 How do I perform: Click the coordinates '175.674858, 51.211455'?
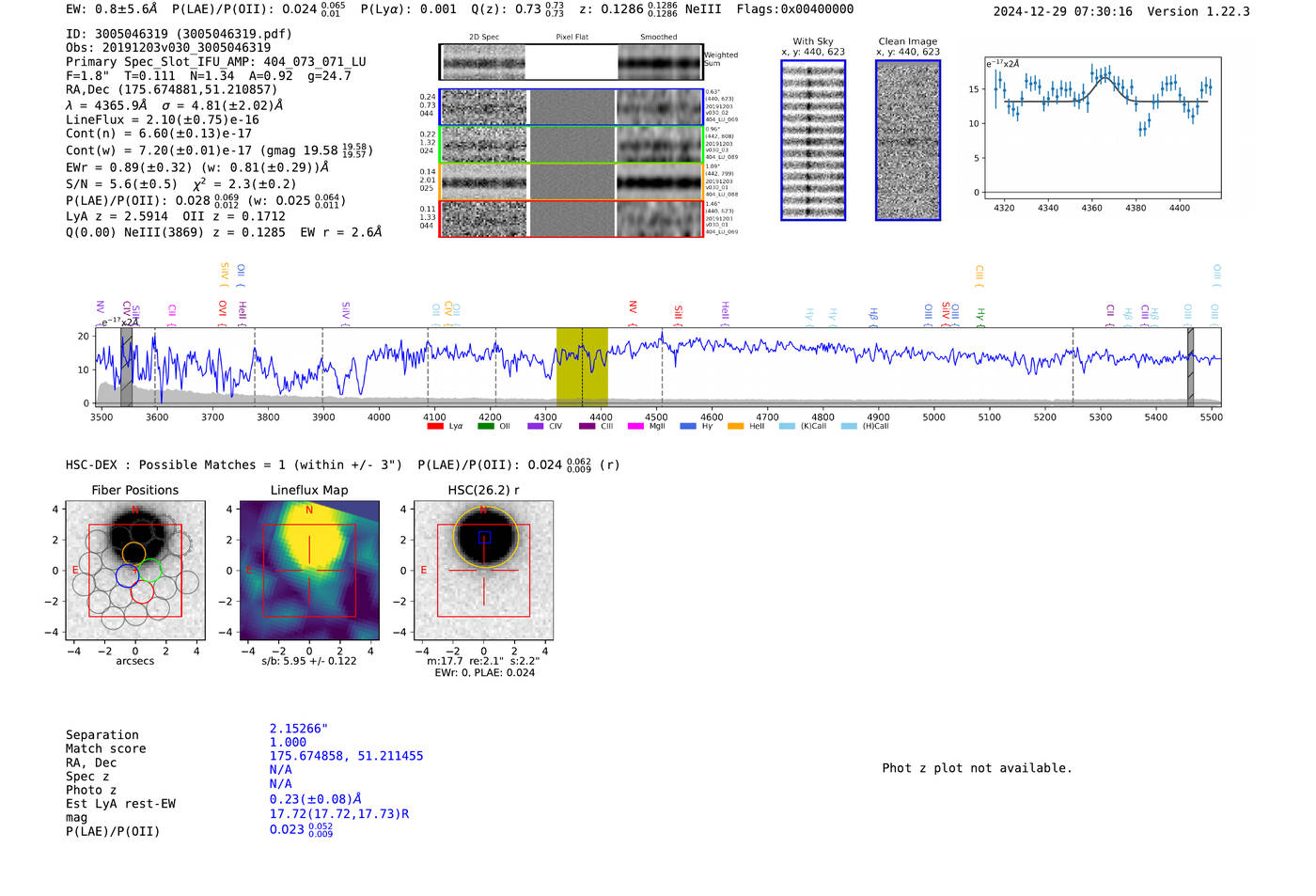pos(347,756)
